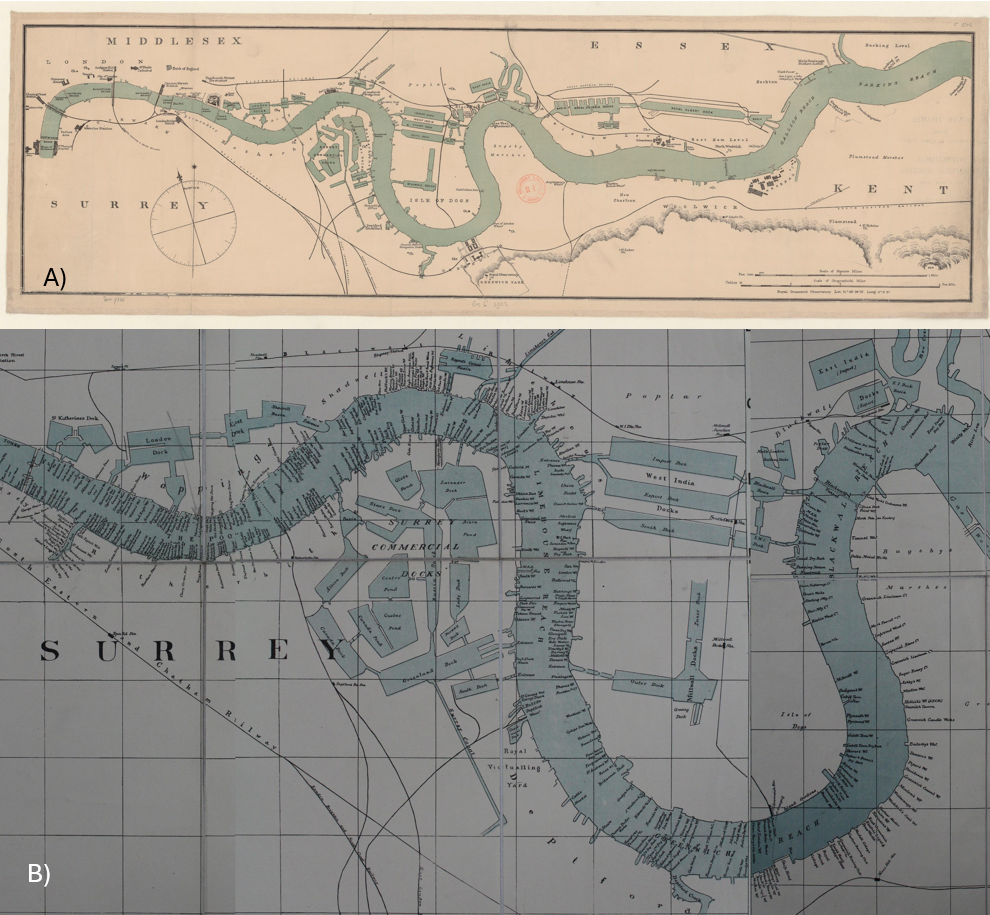Viewport: 990px width, 915px height.
Task: Click the MIDDLESEX county label in map A
Action: pyautogui.click(x=174, y=41)
